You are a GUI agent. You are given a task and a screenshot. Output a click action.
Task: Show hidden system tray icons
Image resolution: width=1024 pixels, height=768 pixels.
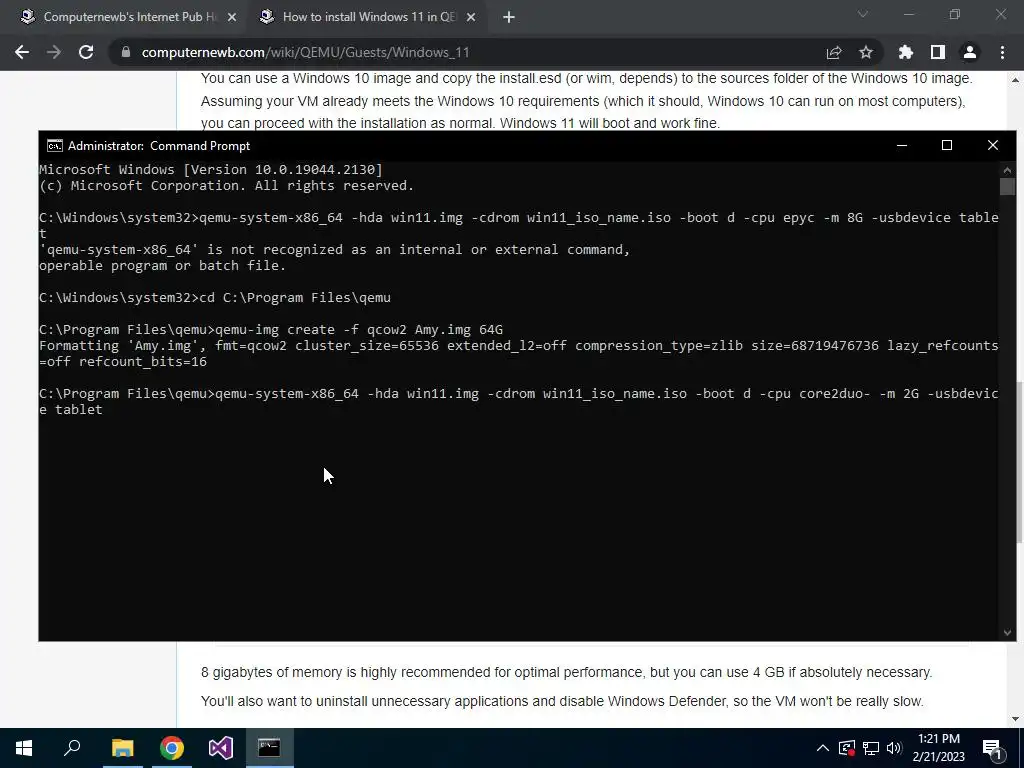pos(823,748)
